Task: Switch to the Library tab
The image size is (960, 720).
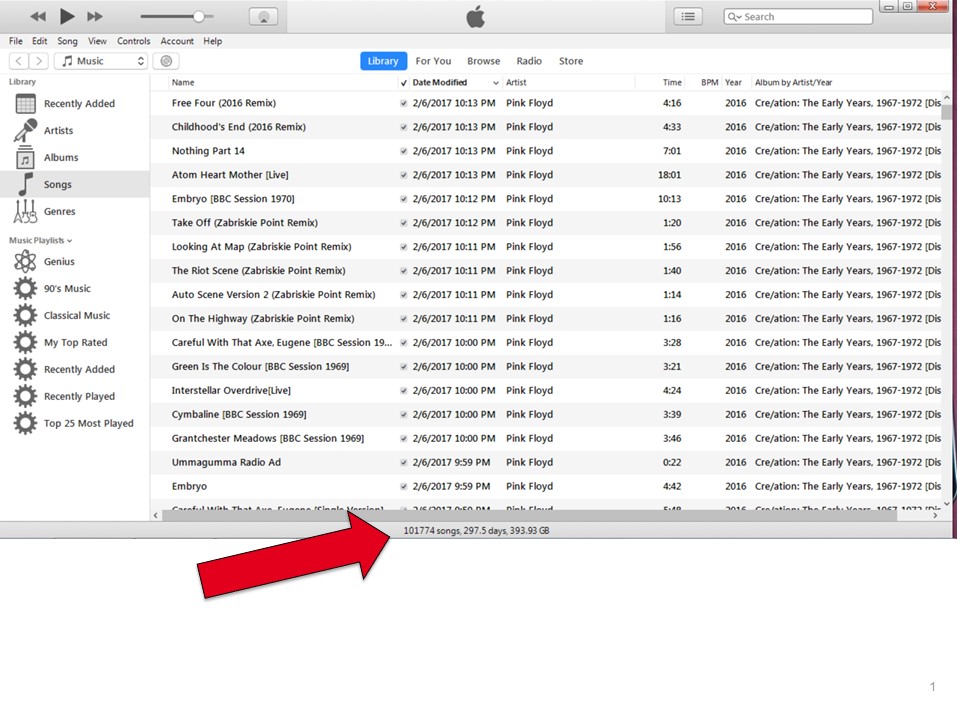Action: (383, 61)
